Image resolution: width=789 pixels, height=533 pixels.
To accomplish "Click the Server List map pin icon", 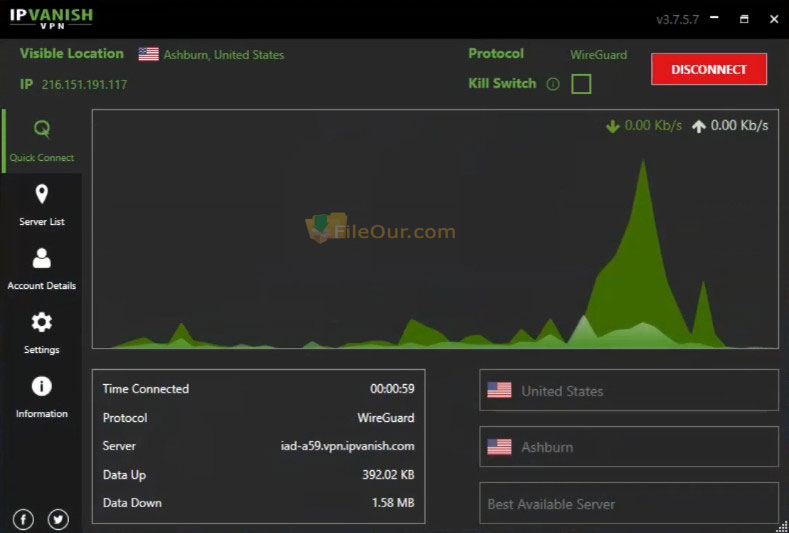I will [42, 194].
